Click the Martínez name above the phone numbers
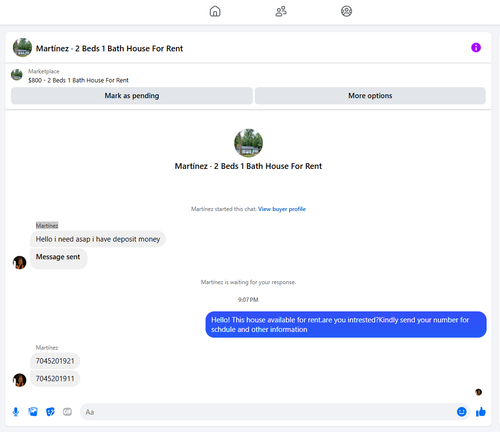 (47, 348)
